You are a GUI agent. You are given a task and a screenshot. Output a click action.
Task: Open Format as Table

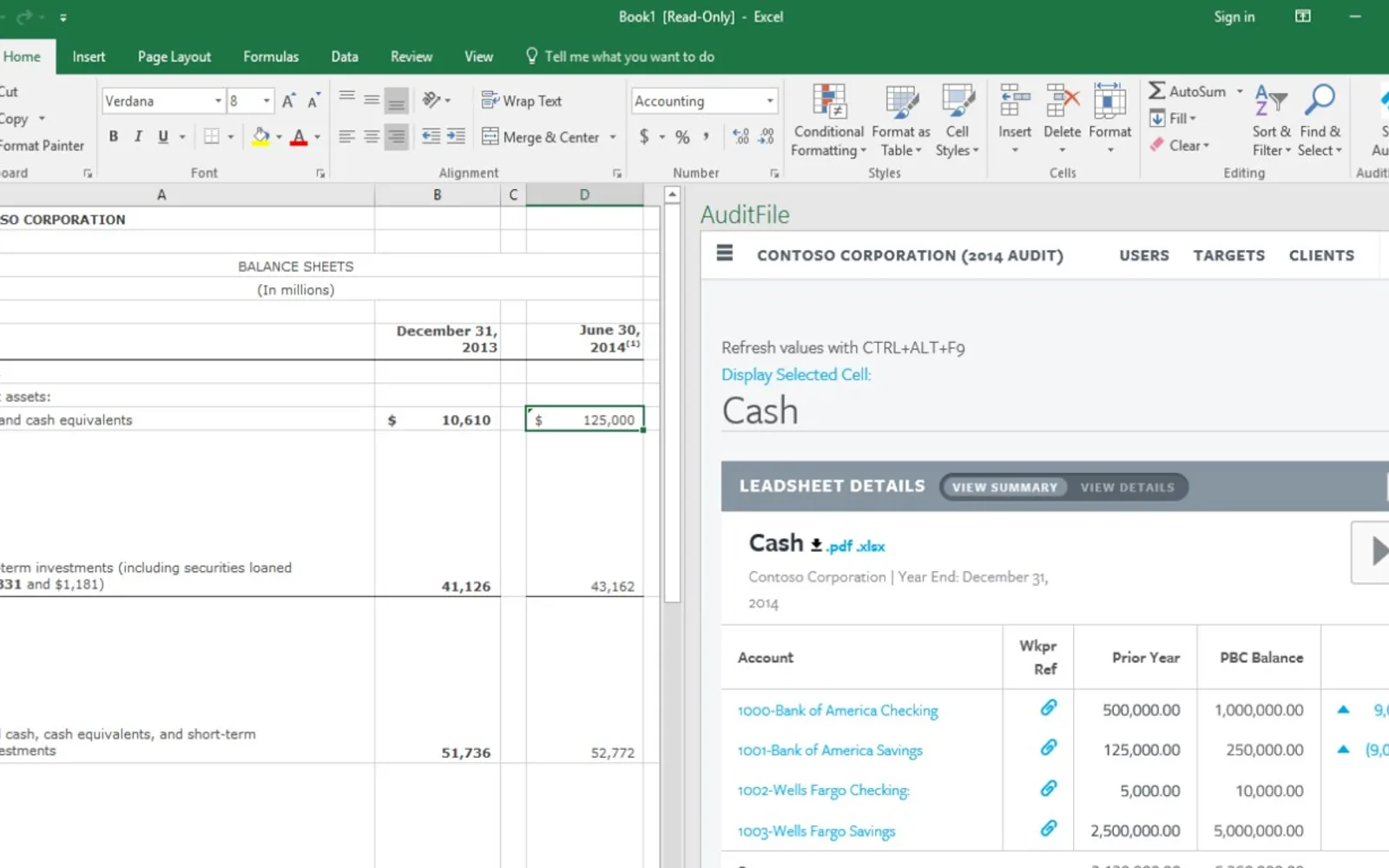coord(901,122)
